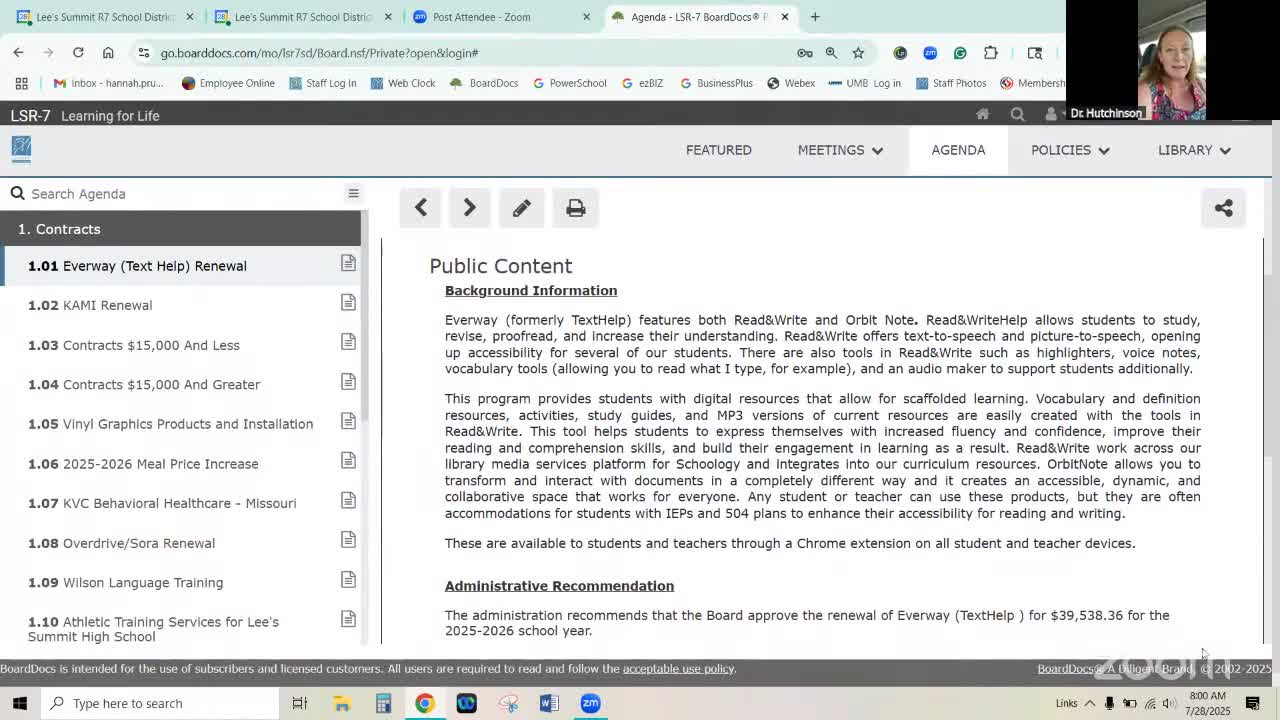Toggle the agenda list menu icon
Viewport: 1280px width, 720px height.
[353, 193]
